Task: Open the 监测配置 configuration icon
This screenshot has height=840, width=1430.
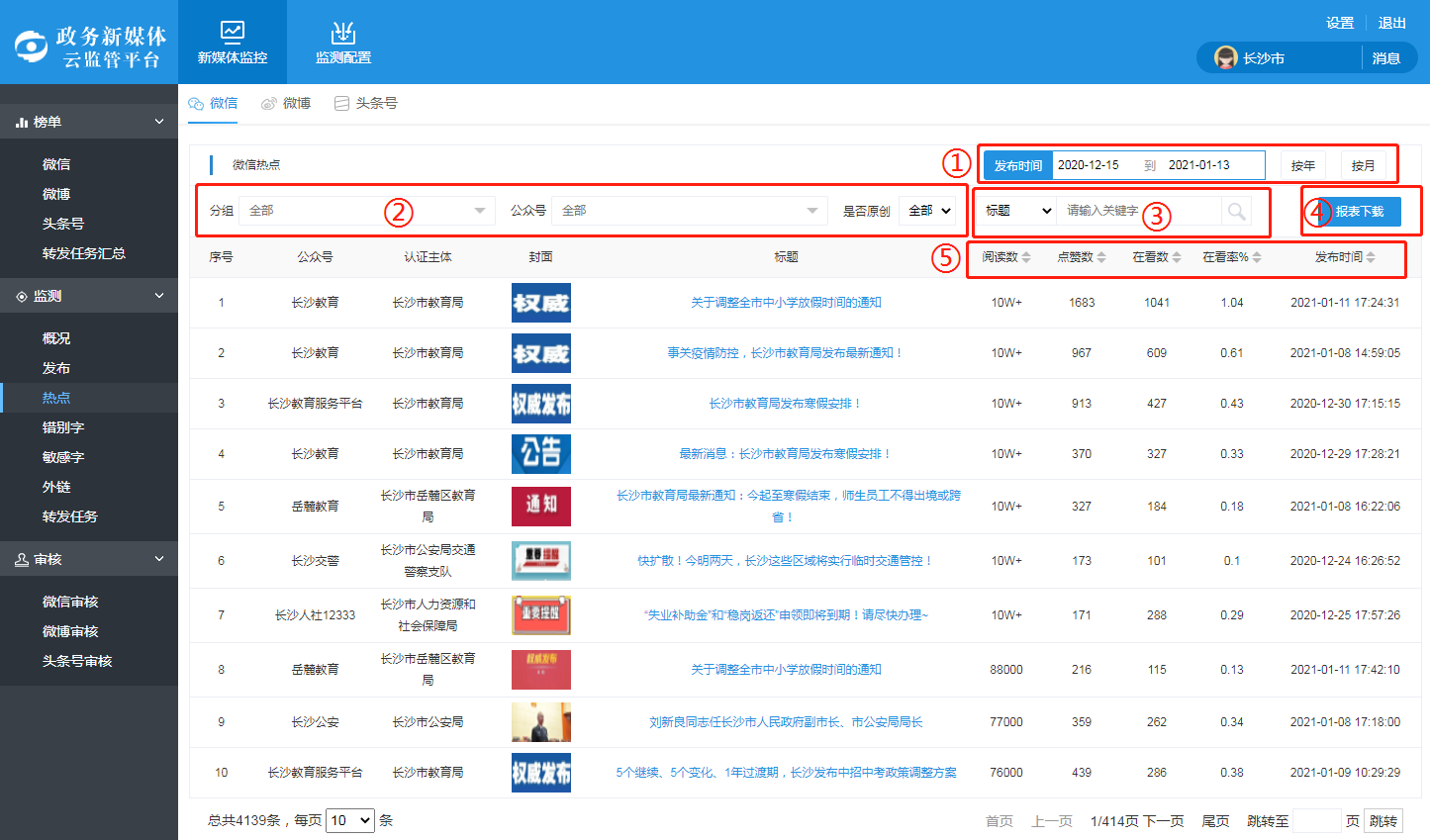Action: (342, 33)
